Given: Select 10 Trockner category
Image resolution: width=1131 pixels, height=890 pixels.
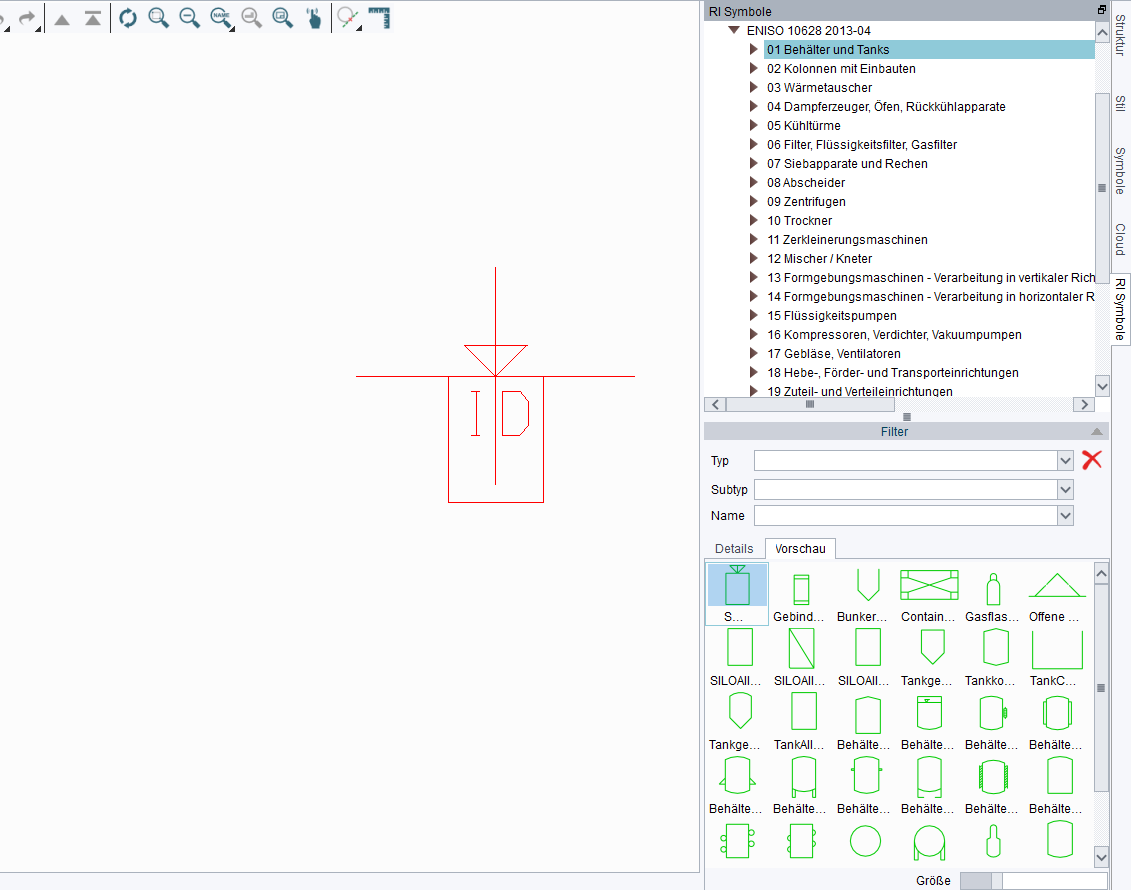Looking at the screenshot, I should click(x=799, y=221).
